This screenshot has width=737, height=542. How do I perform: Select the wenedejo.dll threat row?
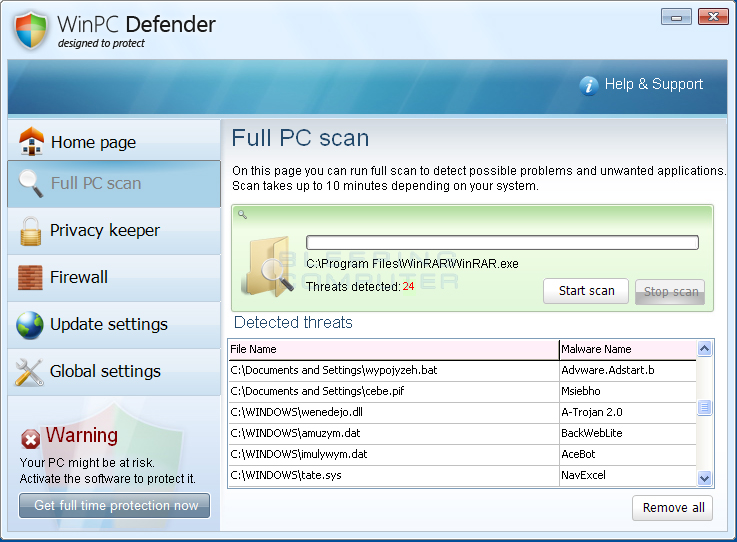coord(393,412)
